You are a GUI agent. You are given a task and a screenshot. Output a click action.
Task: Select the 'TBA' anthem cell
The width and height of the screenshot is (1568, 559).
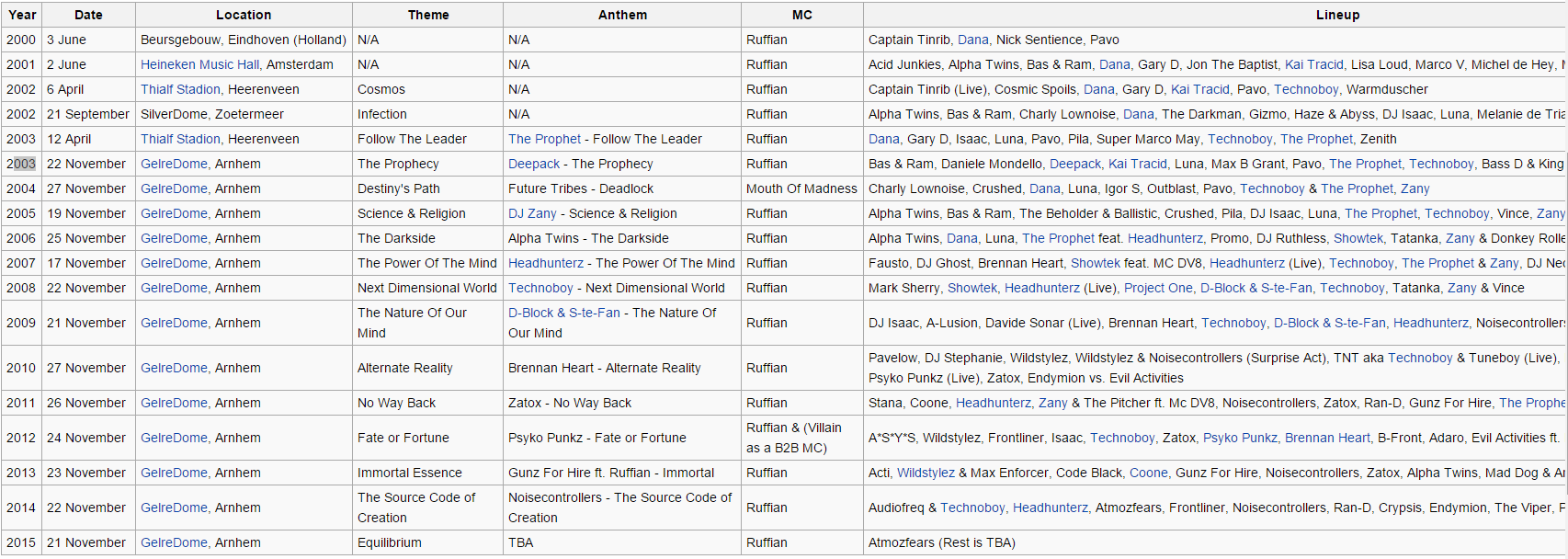[x=622, y=542]
